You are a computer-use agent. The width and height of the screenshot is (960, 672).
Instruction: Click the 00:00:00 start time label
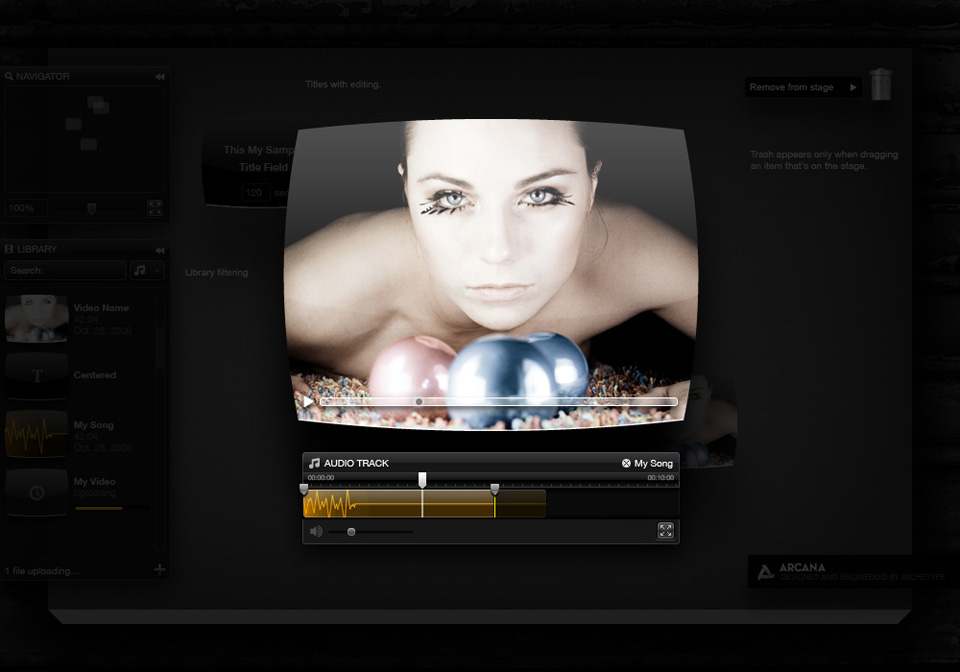[x=321, y=477]
